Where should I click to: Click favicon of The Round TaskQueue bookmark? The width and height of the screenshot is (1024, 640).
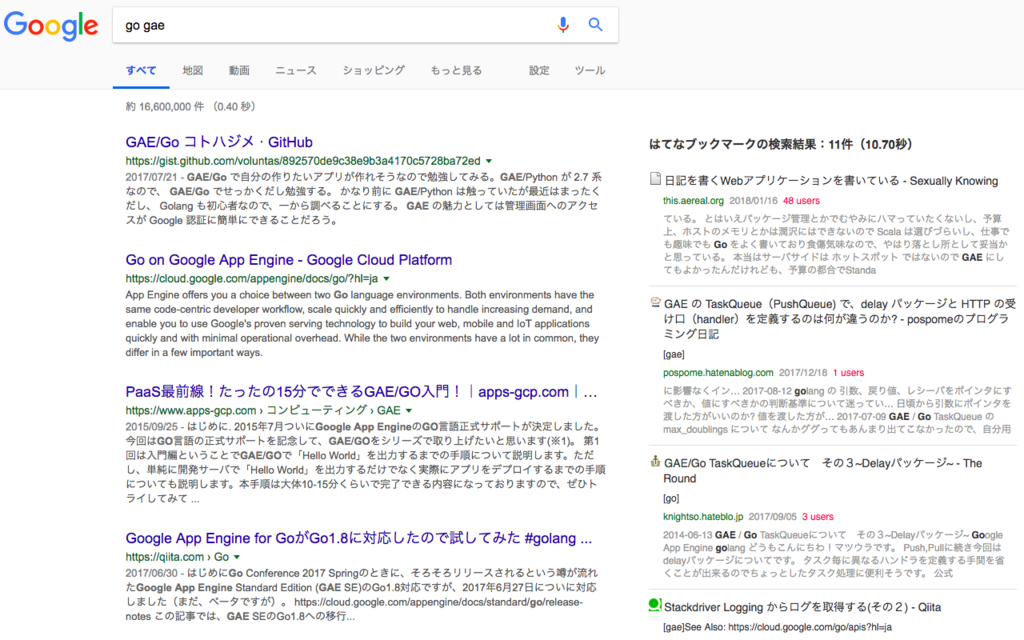[655, 461]
